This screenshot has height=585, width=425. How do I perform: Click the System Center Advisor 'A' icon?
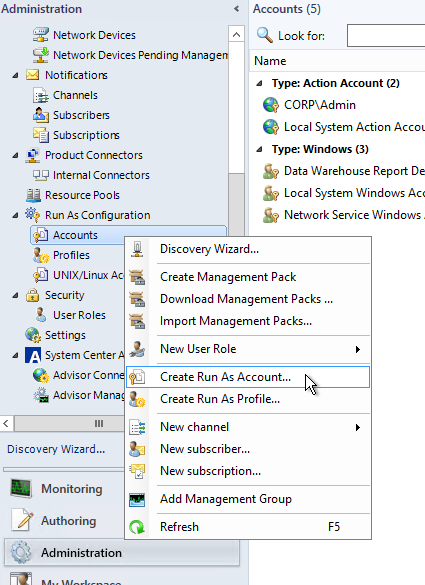tap(33, 355)
